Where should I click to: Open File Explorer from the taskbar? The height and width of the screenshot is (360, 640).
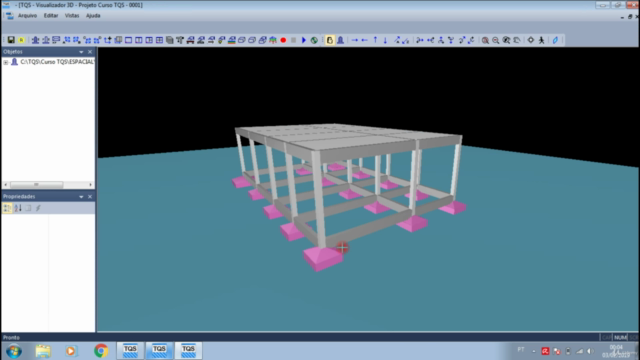click(43, 351)
